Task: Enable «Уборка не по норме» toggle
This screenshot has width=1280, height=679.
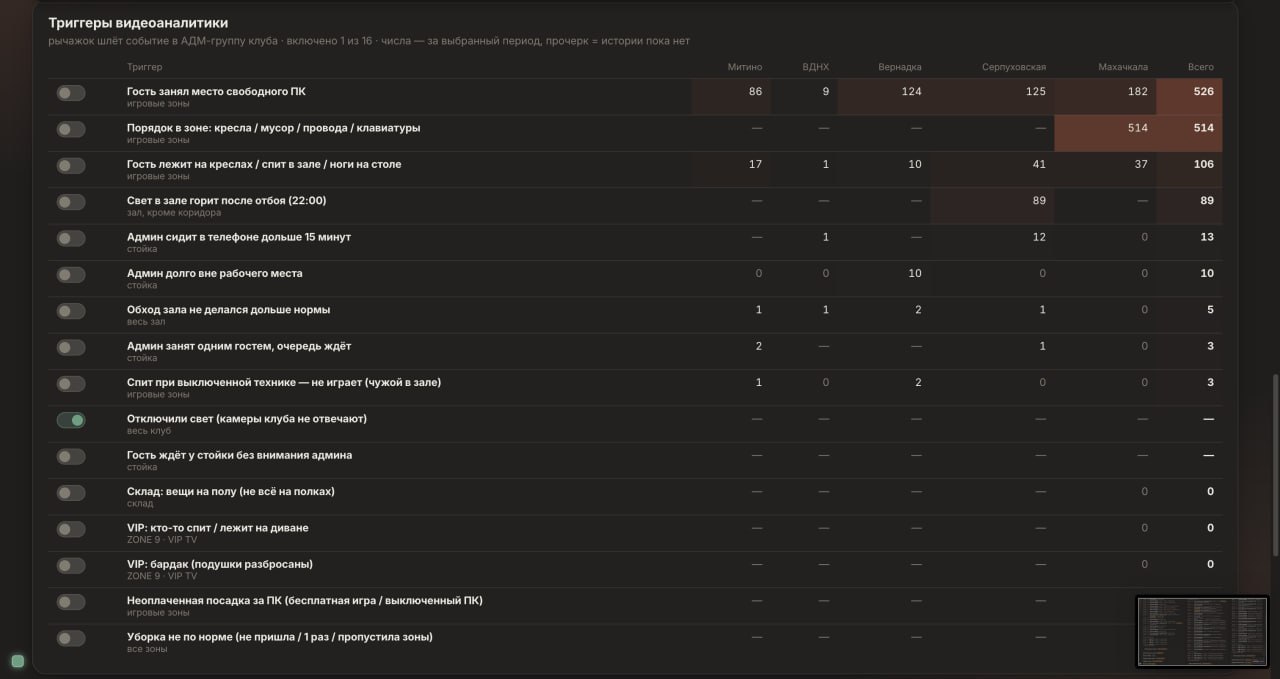Action: point(70,638)
